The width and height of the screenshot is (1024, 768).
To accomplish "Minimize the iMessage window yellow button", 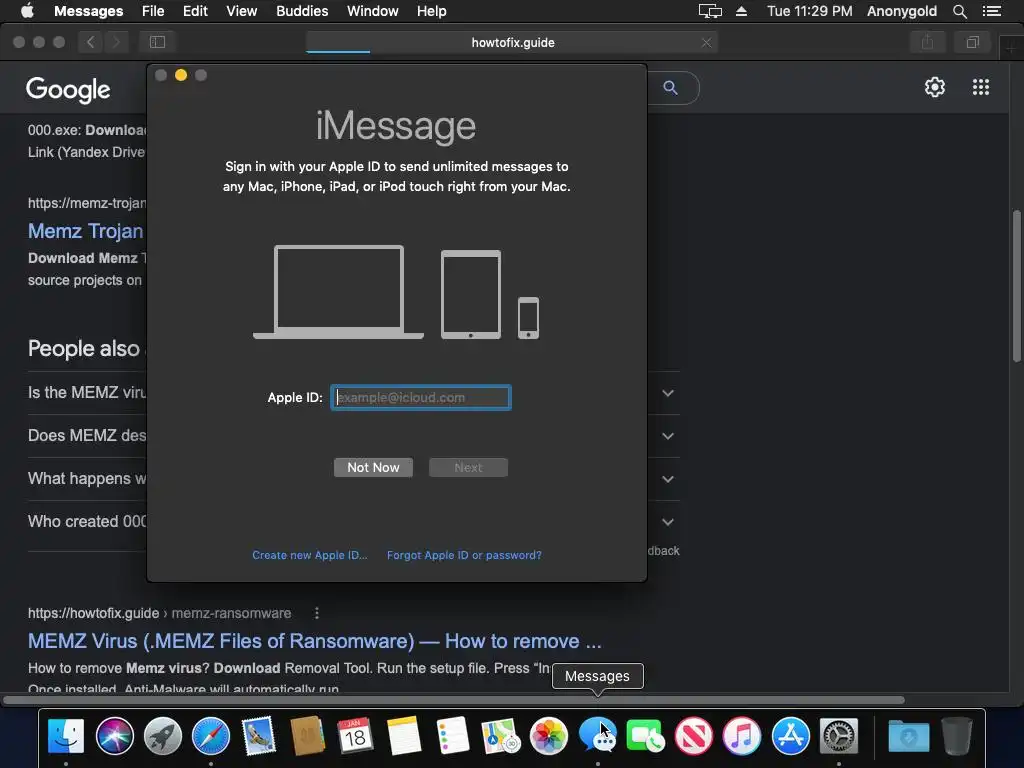I will pos(181,75).
